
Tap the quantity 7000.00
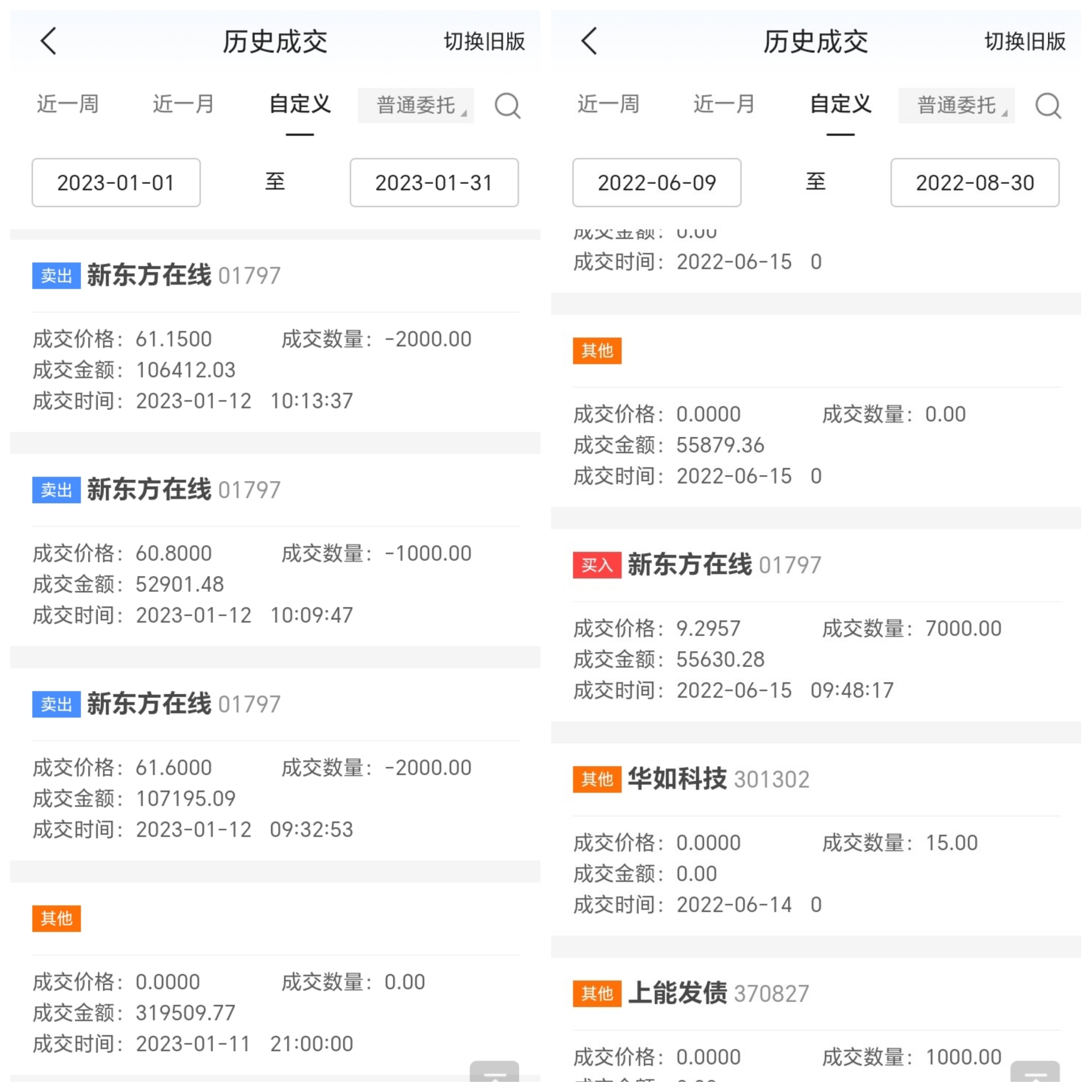[963, 629]
